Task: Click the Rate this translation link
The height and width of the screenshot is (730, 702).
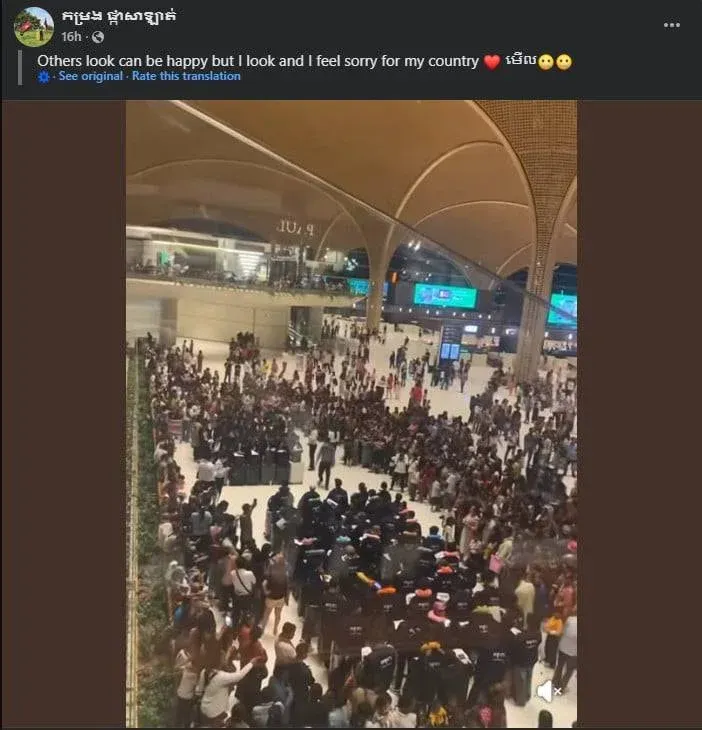Action: 186,76
